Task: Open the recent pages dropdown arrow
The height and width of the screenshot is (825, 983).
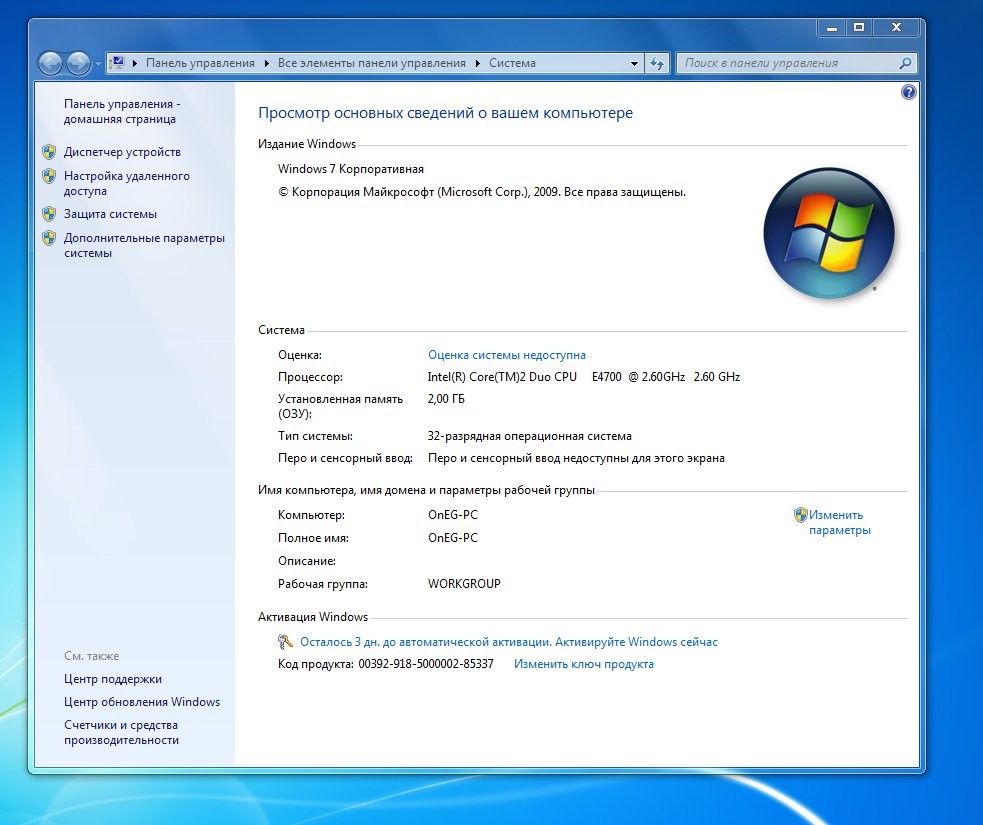Action: pyautogui.click(x=98, y=64)
